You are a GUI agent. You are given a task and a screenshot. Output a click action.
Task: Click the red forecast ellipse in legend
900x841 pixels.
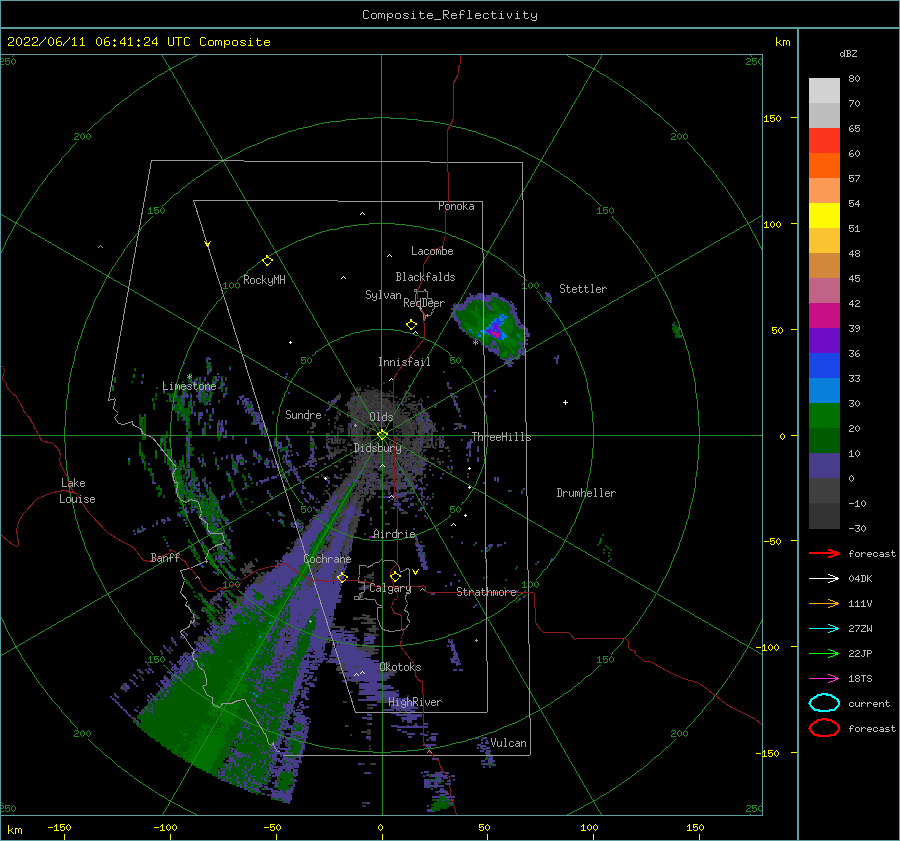[824, 728]
